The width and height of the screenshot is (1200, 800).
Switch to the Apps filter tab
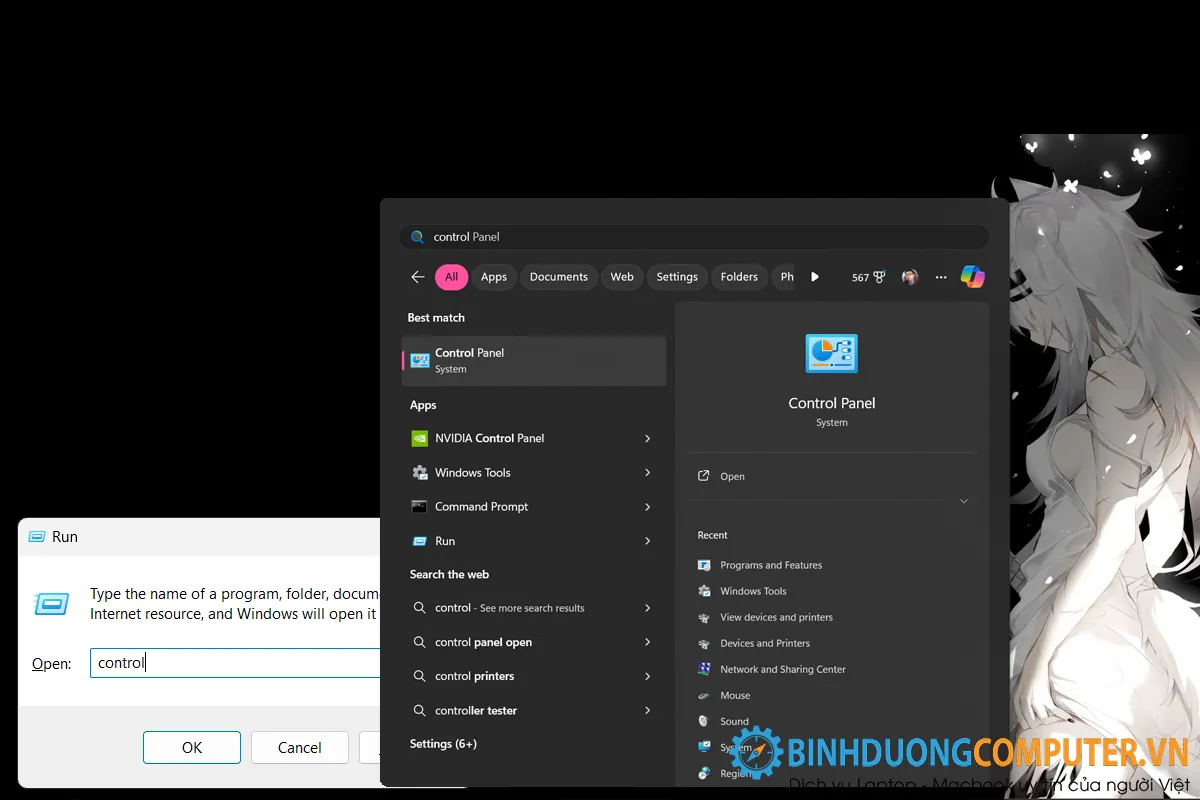tap(494, 277)
